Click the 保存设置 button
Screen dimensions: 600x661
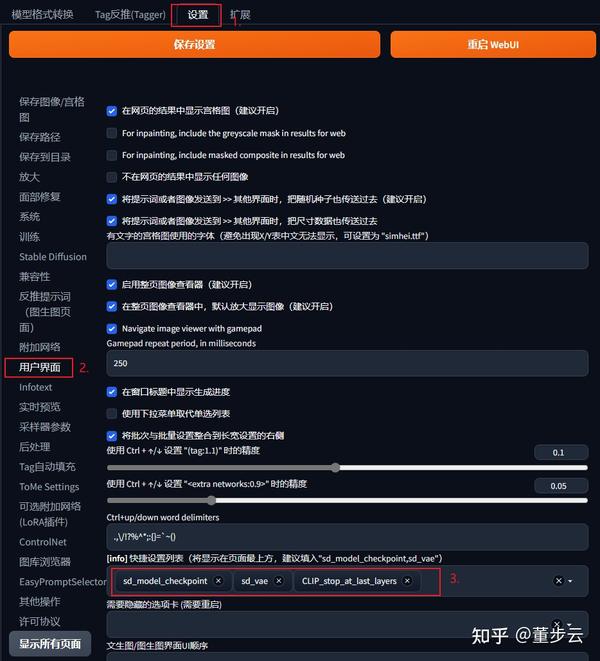(x=194, y=44)
